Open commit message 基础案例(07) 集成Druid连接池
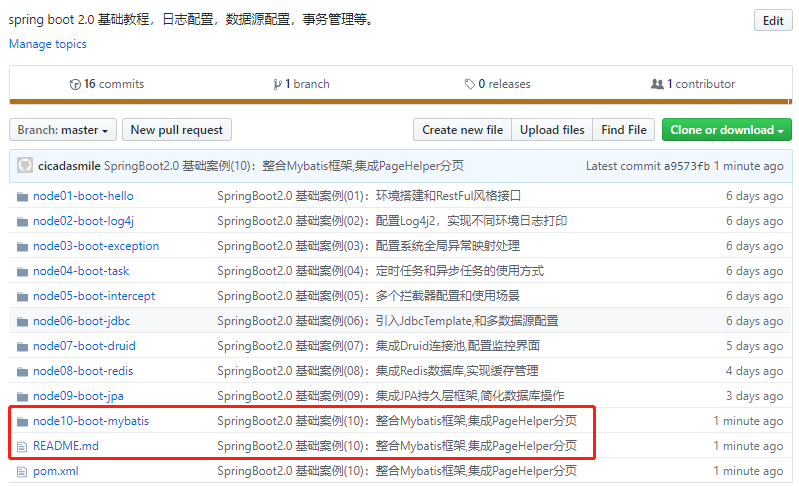 (378, 346)
